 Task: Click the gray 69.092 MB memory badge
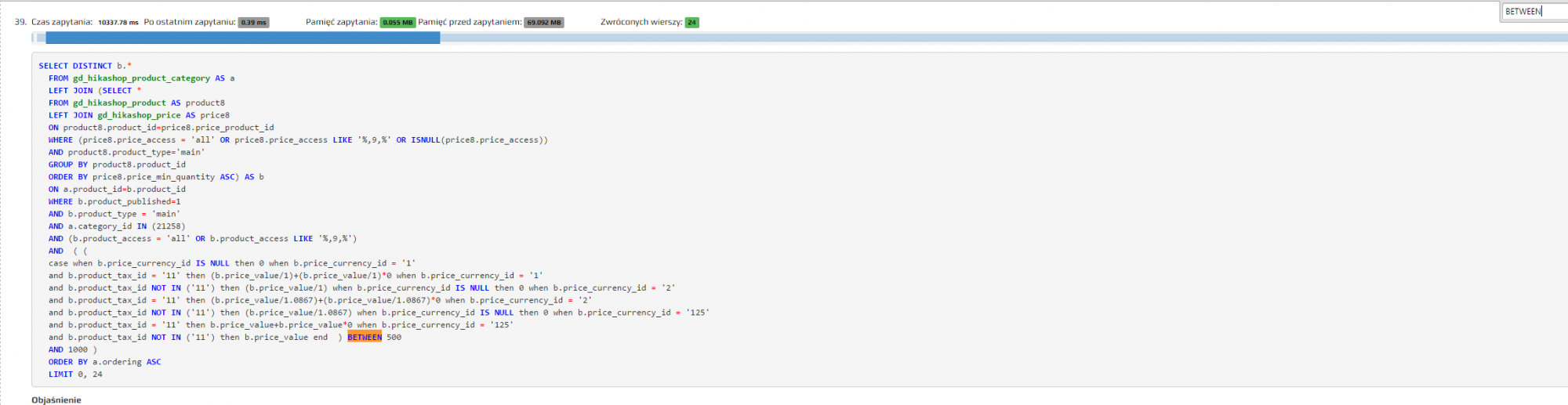(x=543, y=23)
